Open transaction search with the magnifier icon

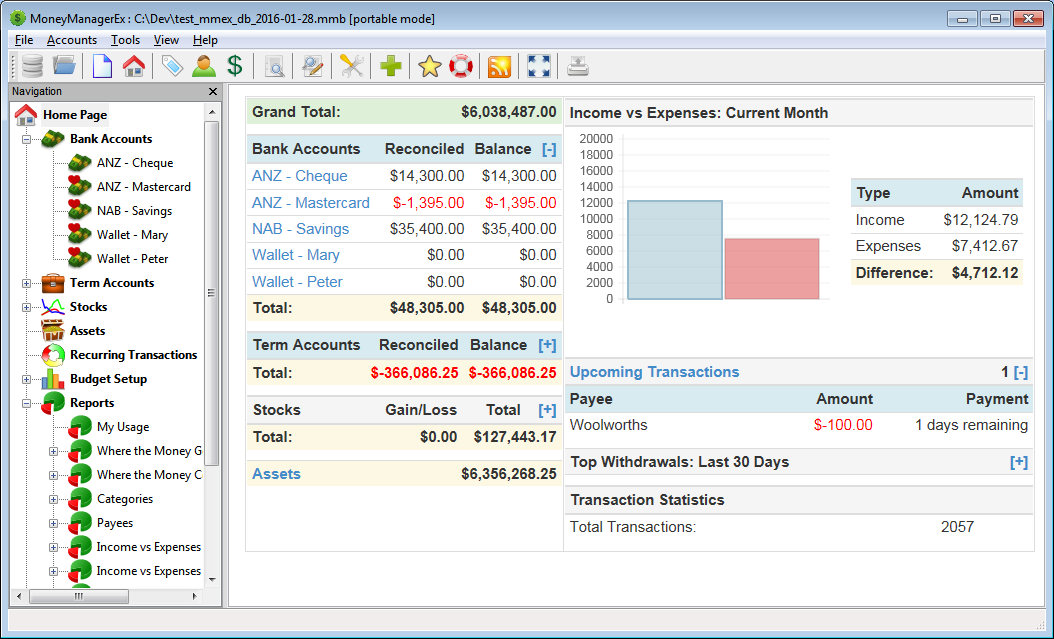pos(274,66)
